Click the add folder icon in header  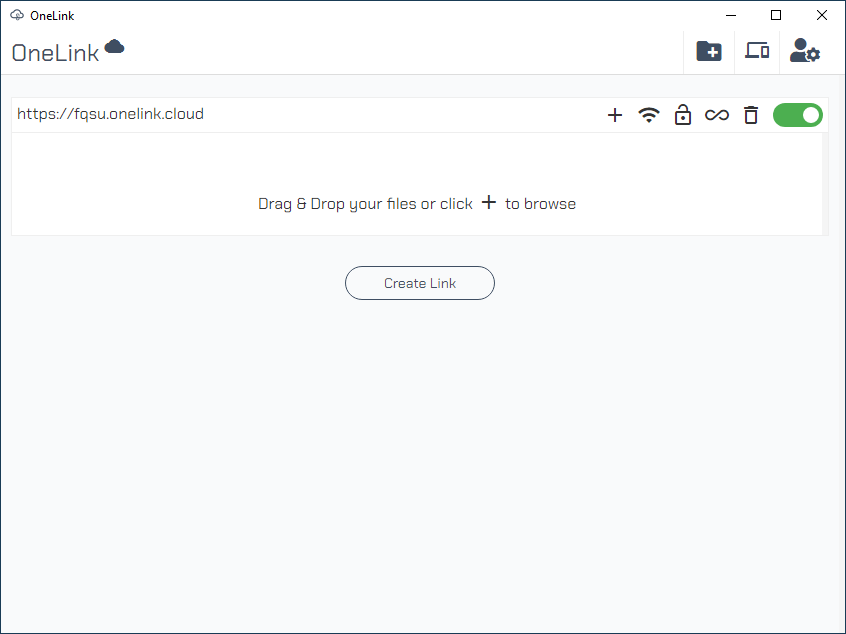[x=708, y=51]
